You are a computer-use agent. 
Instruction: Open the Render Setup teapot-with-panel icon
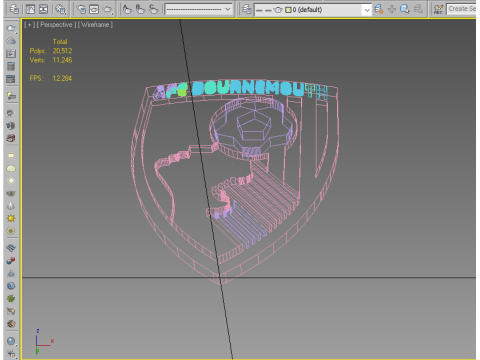coord(81,9)
